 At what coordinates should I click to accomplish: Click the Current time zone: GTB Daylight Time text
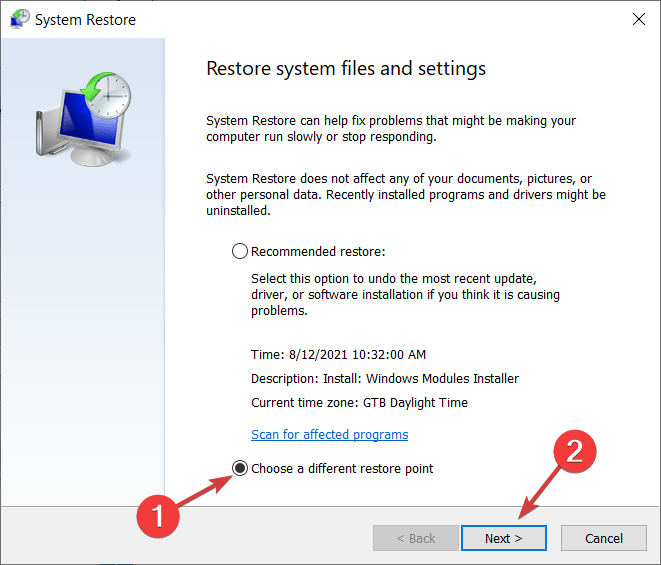360,403
